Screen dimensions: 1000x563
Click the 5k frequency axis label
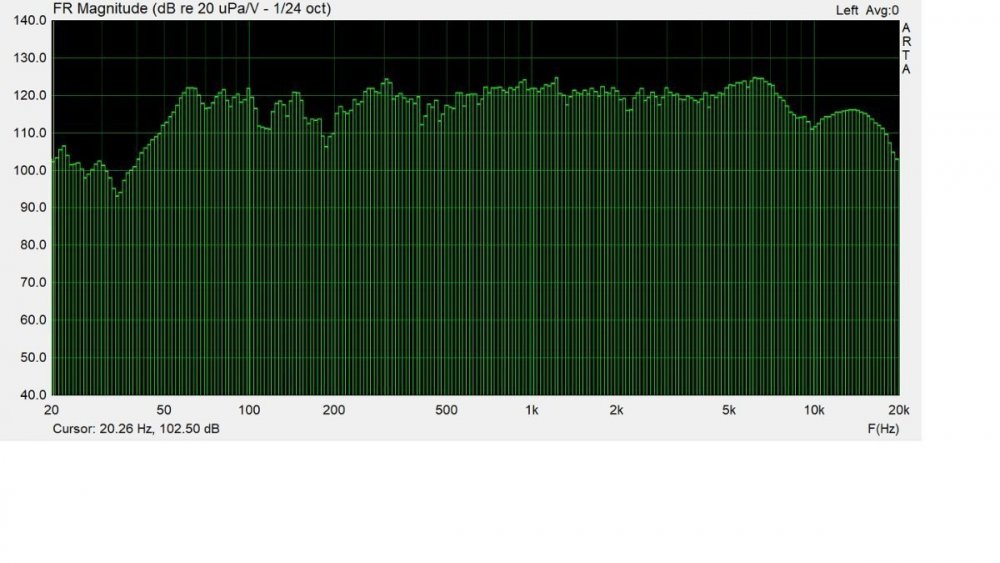[729, 410]
